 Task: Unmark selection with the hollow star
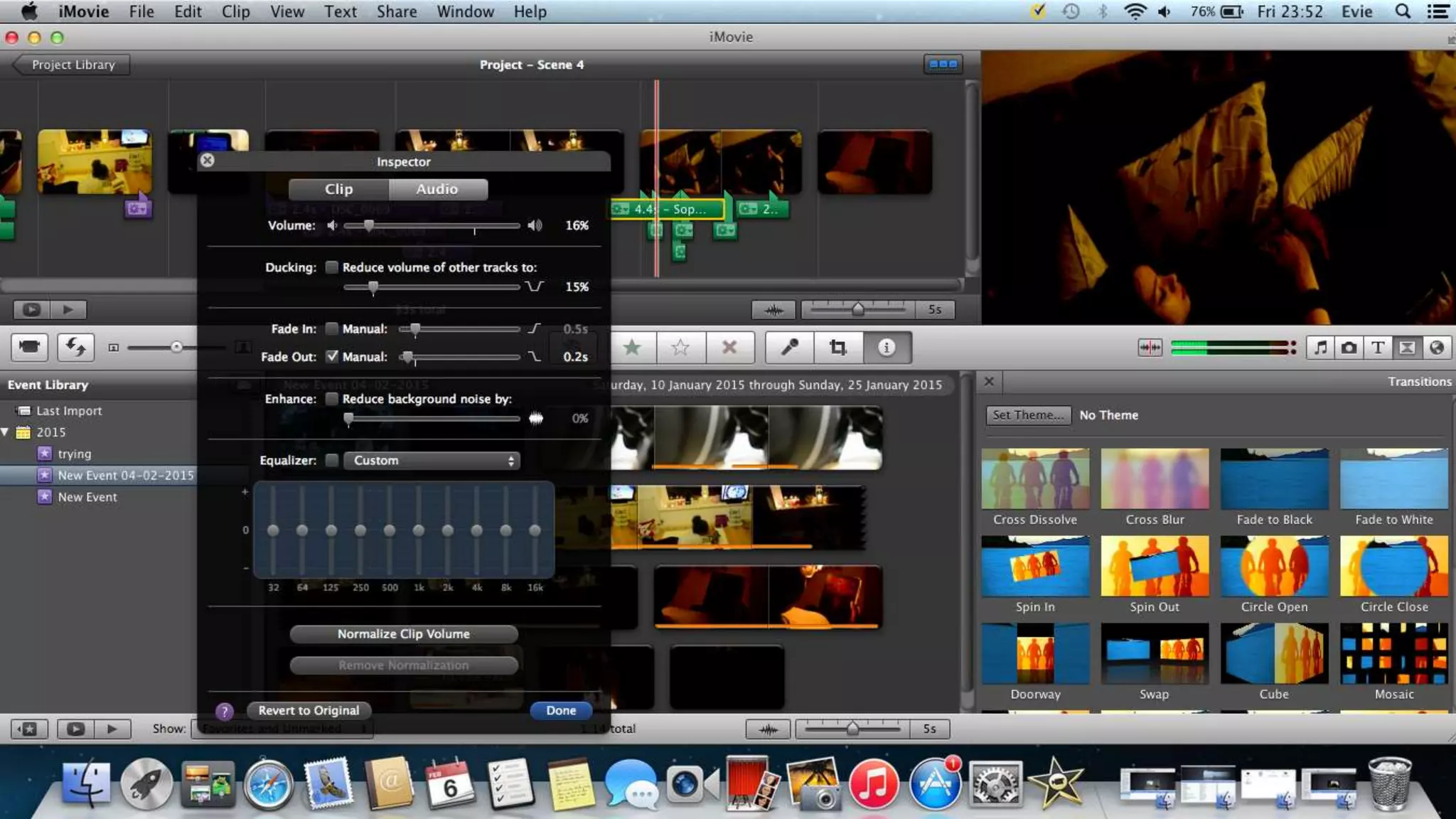pos(680,348)
